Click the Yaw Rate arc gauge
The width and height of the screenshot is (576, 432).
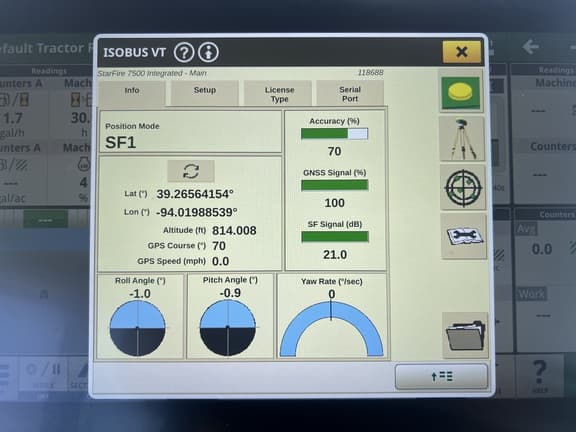coord(332,329)
